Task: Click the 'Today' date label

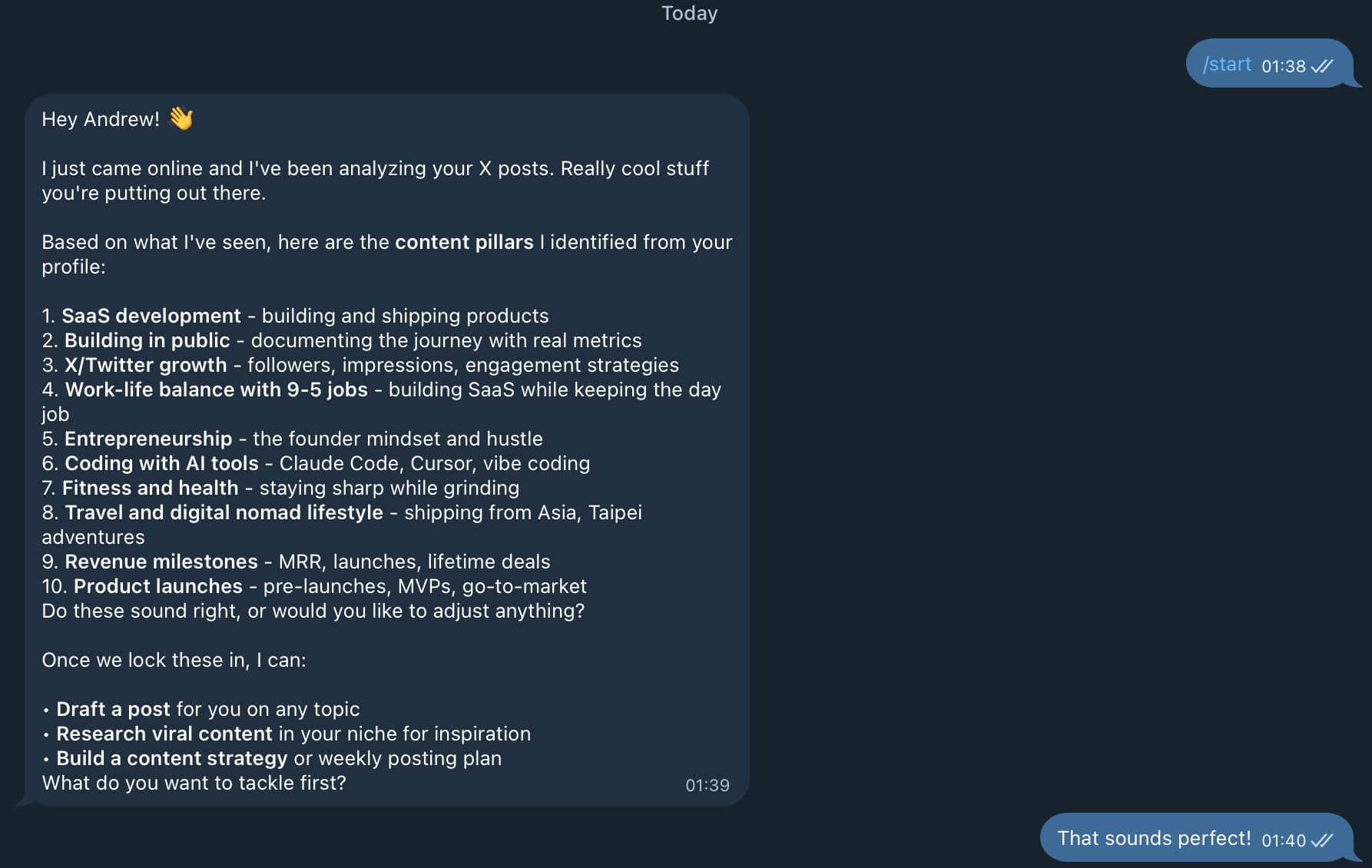Action: click(x=689, y=13)
